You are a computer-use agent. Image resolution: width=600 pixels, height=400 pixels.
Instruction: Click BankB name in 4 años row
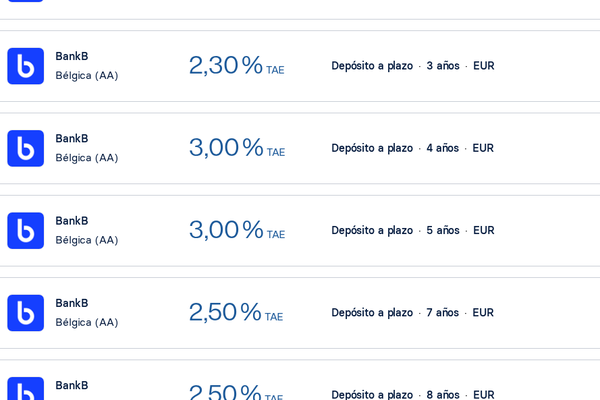coord(72,139)
